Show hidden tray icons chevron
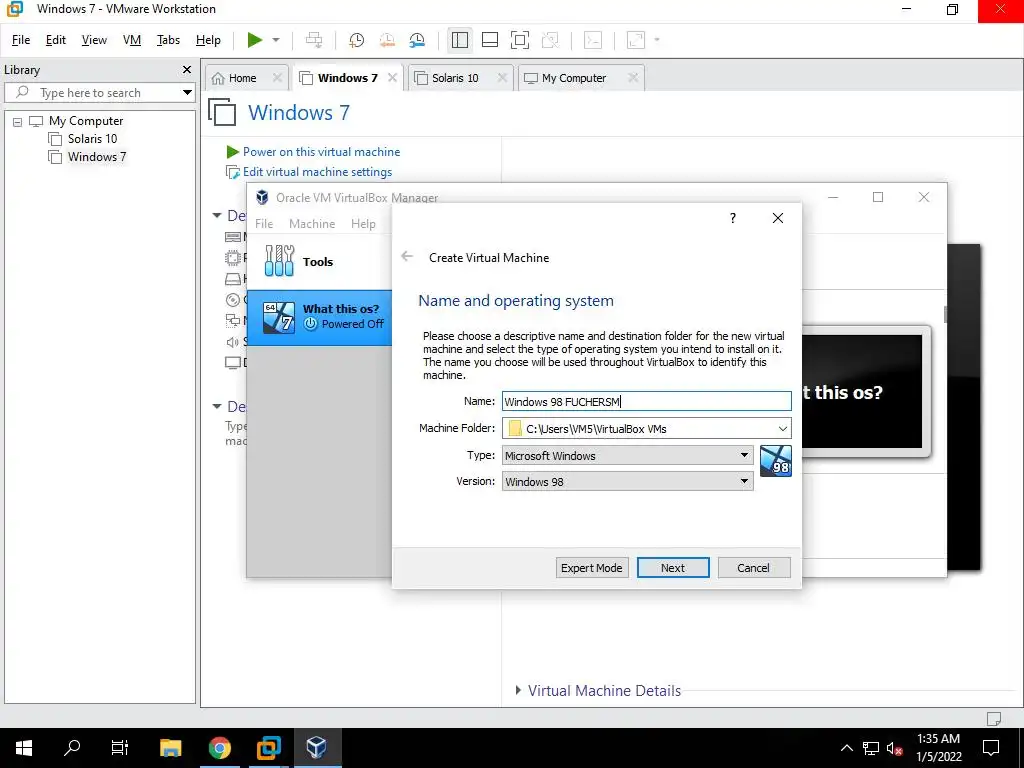The image size is (1024, 768). click(846, 748)
